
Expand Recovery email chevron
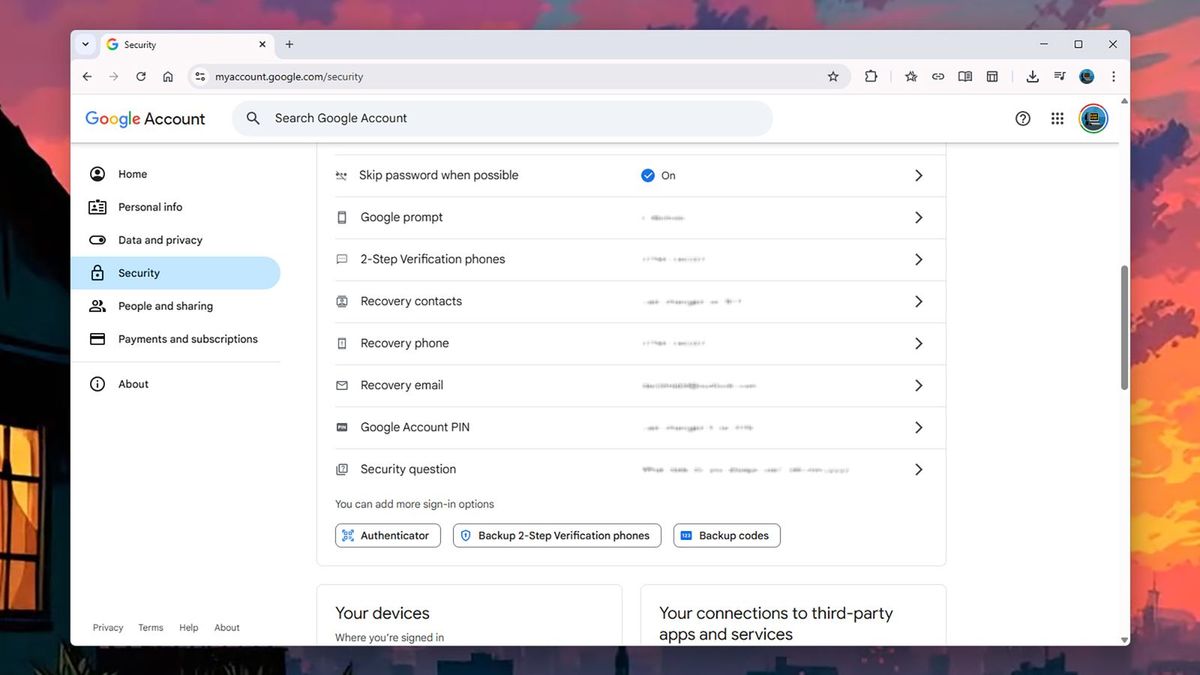tap(918, 385)
